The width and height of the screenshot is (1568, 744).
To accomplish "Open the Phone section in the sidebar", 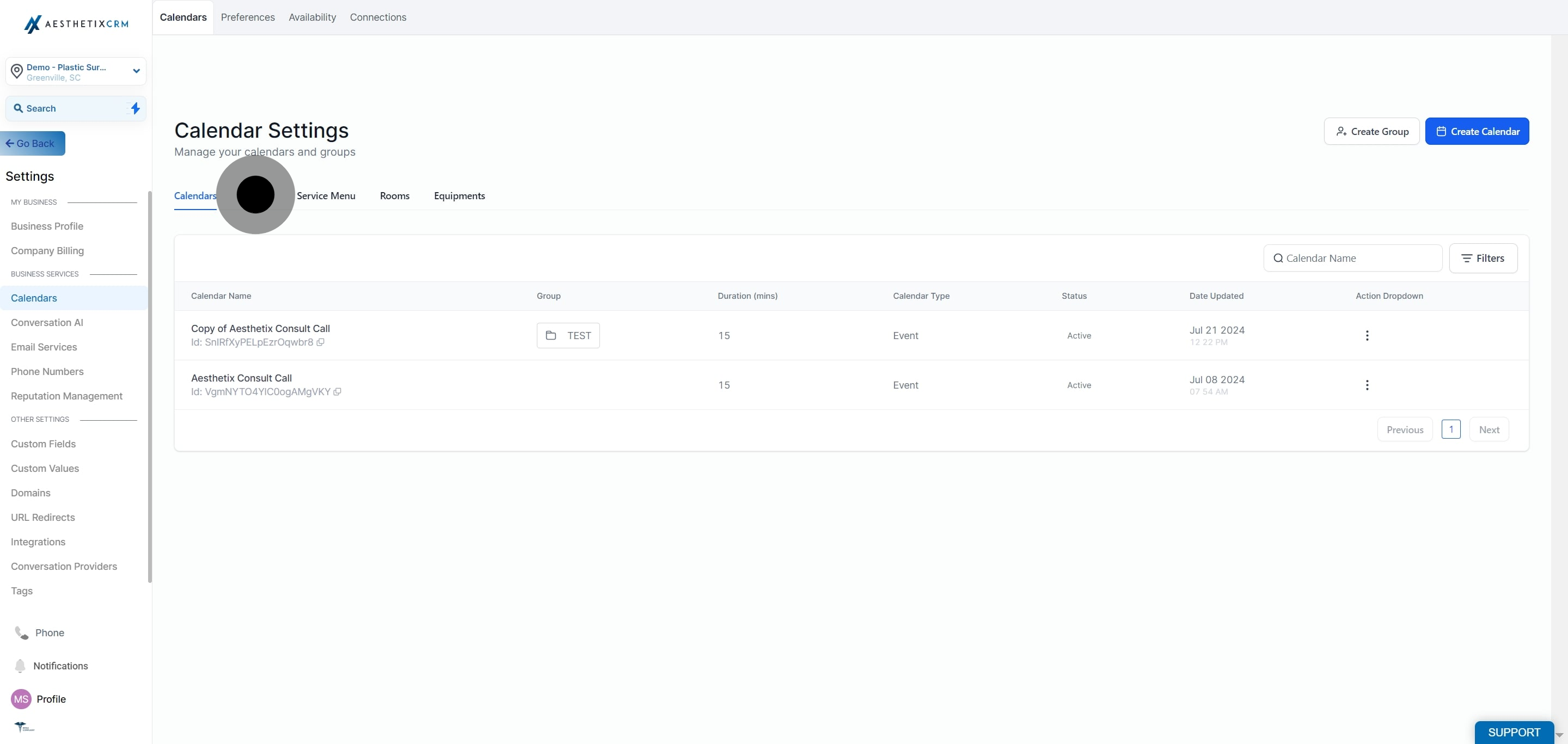I will click(x=51, y=632).
